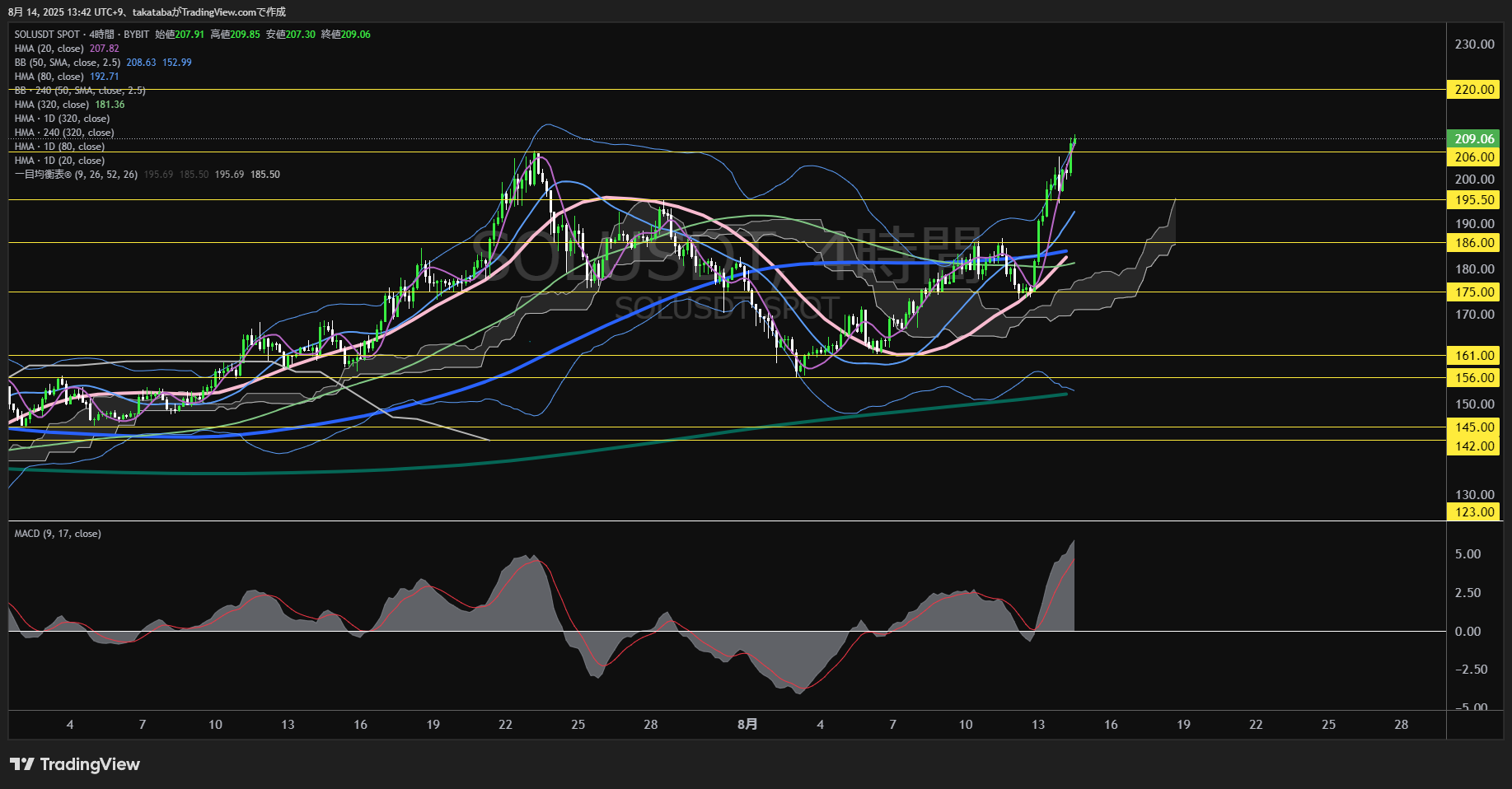
Task: Click the 170.00 price axis tick
Action: tap(1474, 314)
